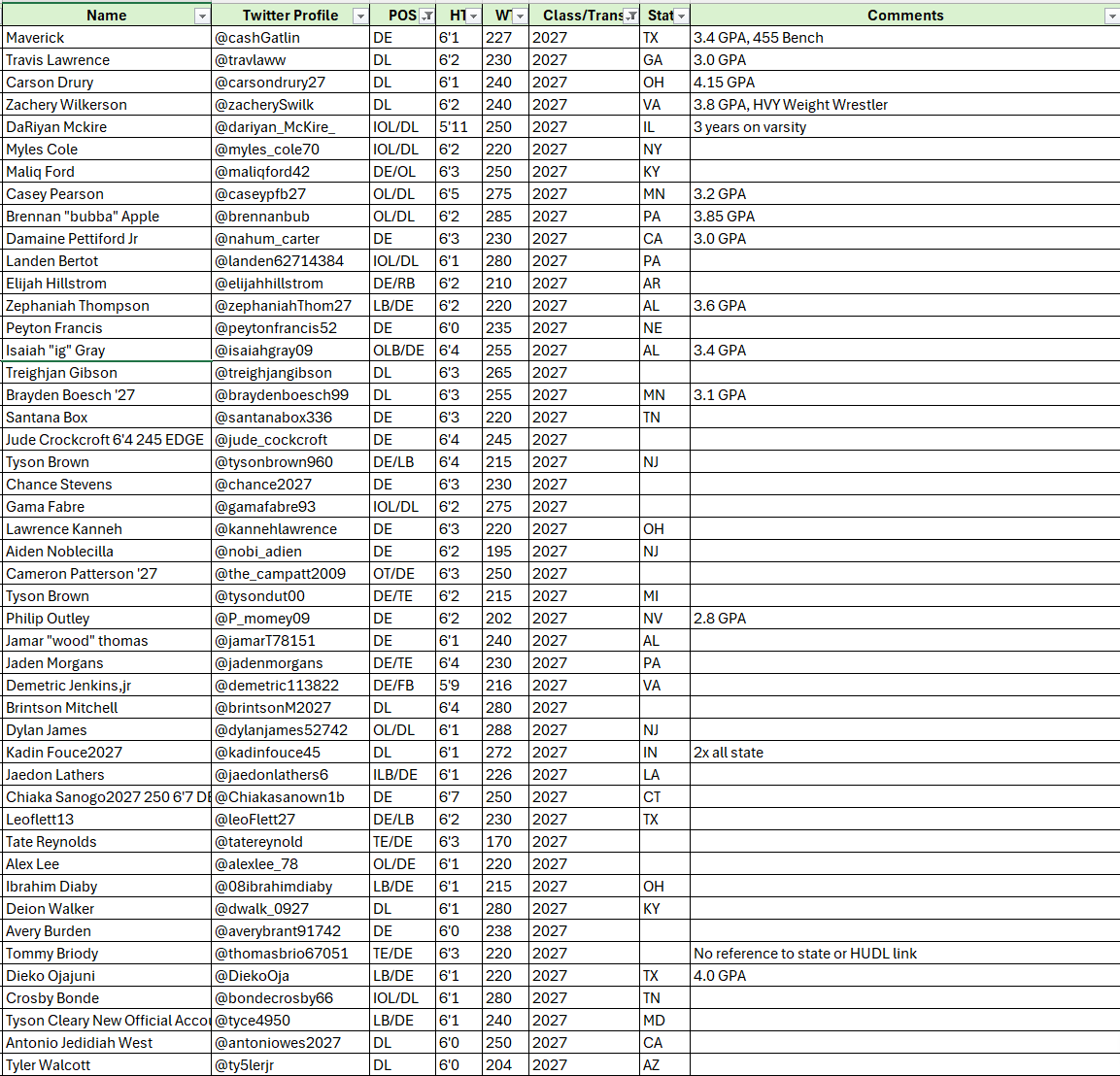Select the 6'7 height cell
This screenshot has height=1076, width=1120.
coord(459,797)
